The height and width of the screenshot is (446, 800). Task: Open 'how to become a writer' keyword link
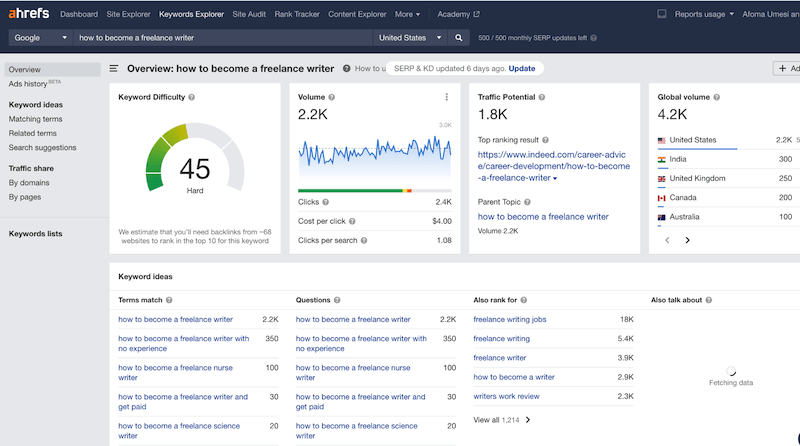(x=514, y=377)
